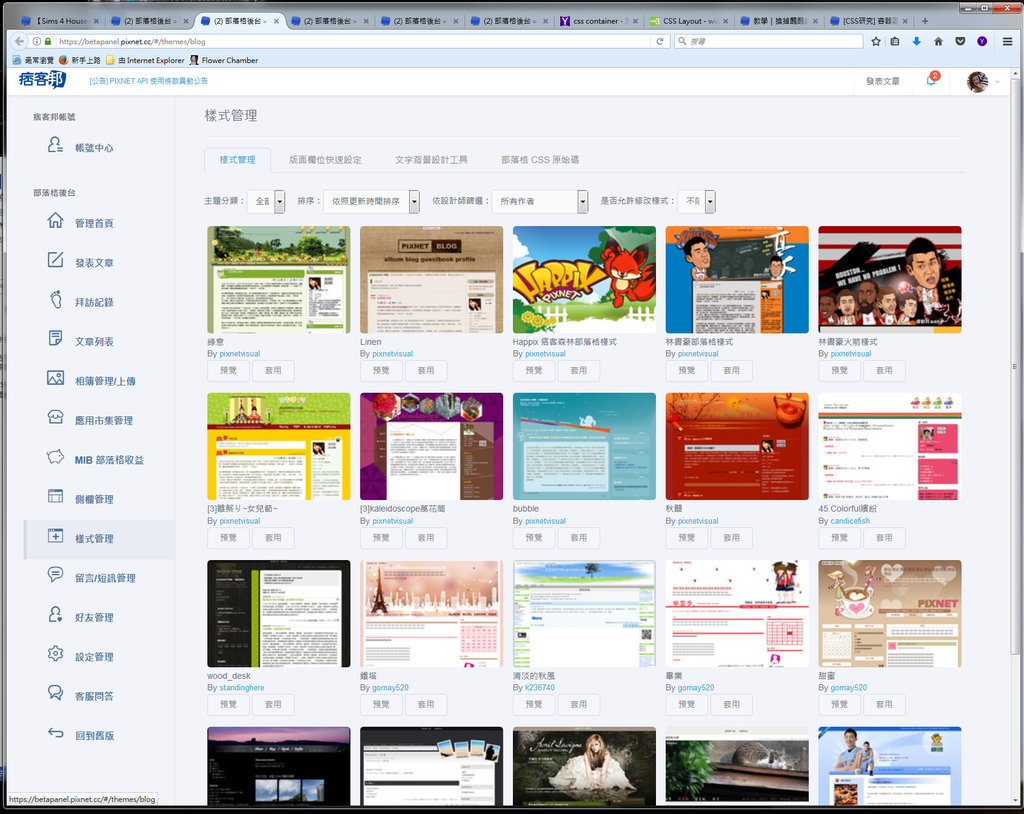The width and height of the screenshot is (1024, 814).
Task: Open 帳號中心 account center icon
Action: [x=56, y=146]
